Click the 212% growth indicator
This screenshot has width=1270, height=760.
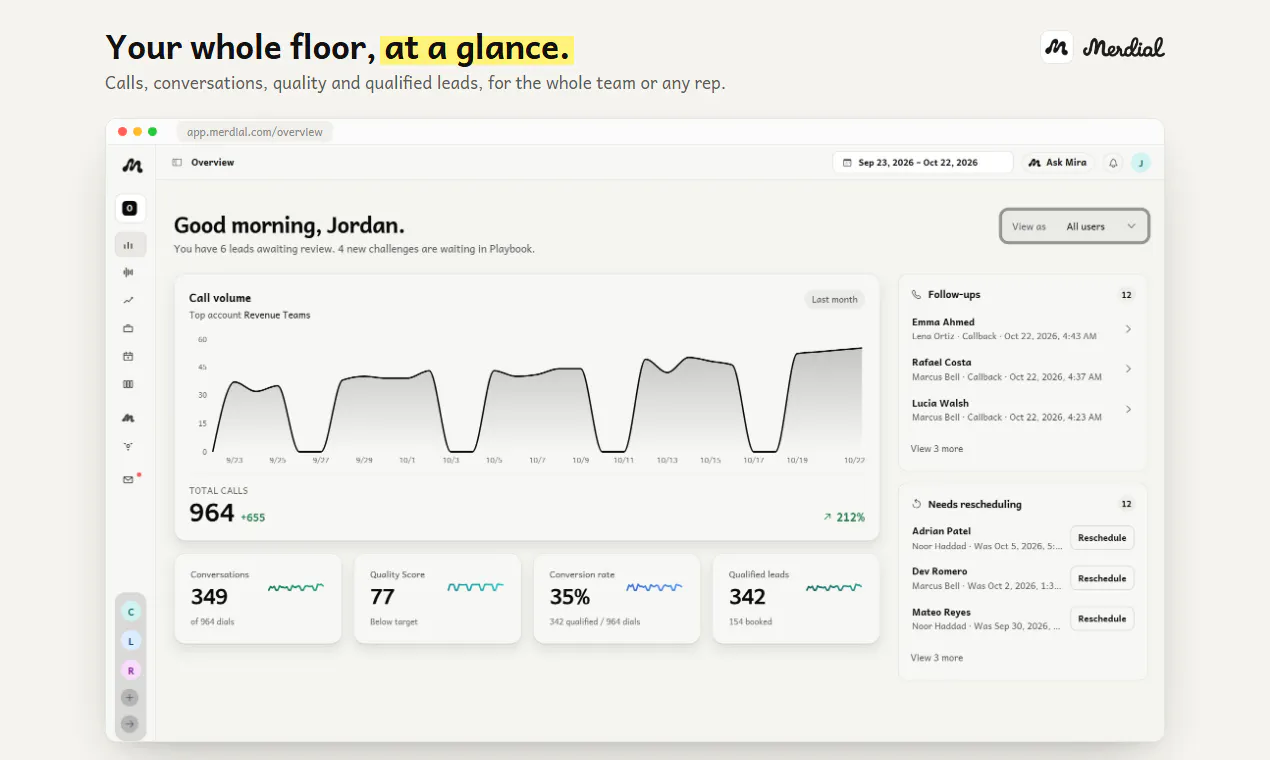pos(844,517)
